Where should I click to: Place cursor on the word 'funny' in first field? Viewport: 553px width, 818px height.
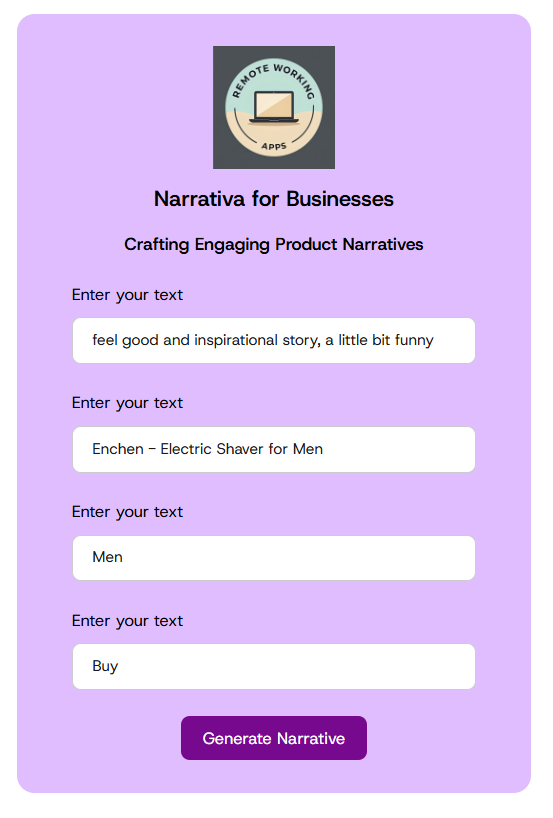[414, 341]
